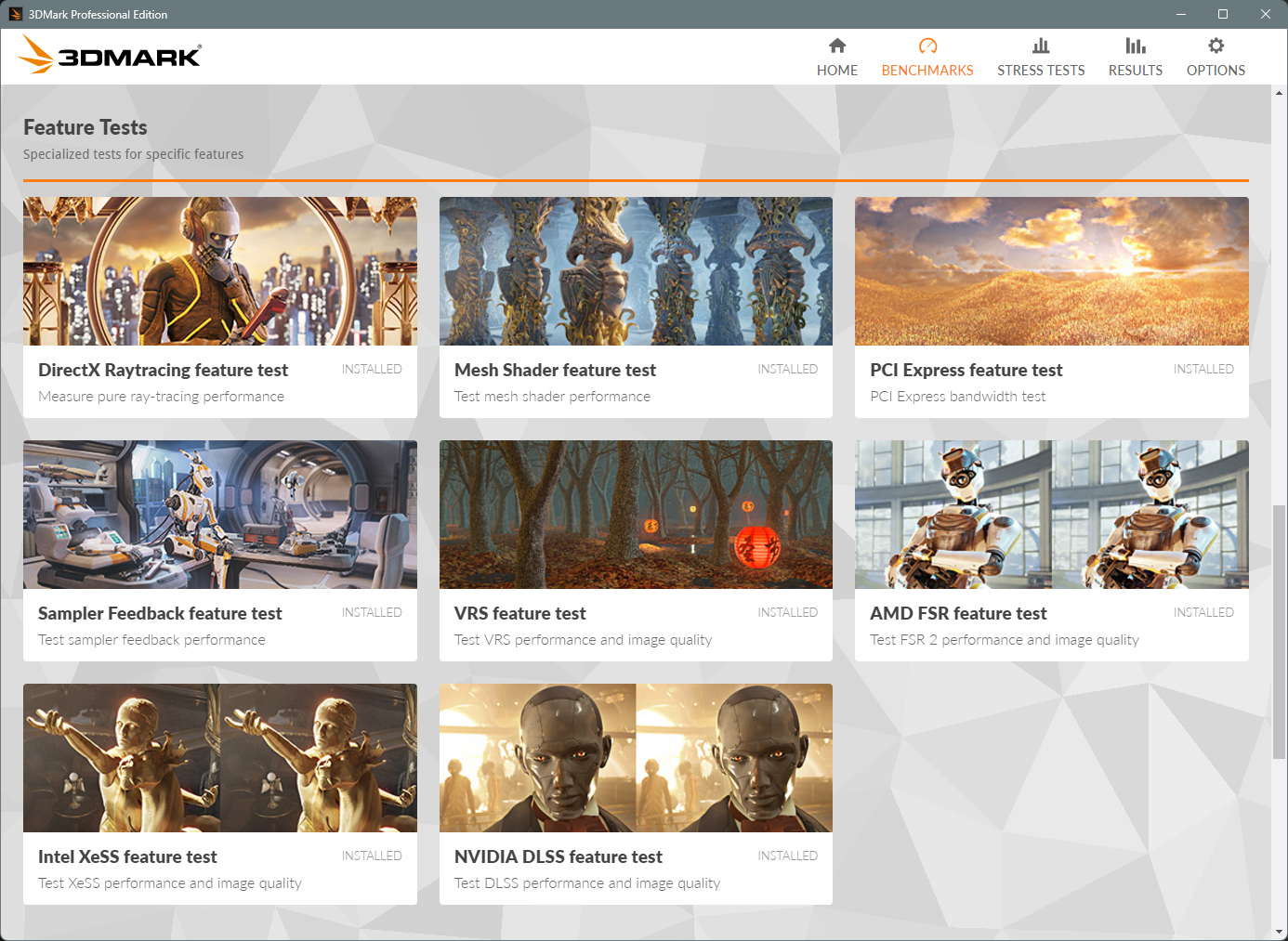Screen dimensions: 1288x941
Task: Select the VRS feature test image
Action: [636, 515]
